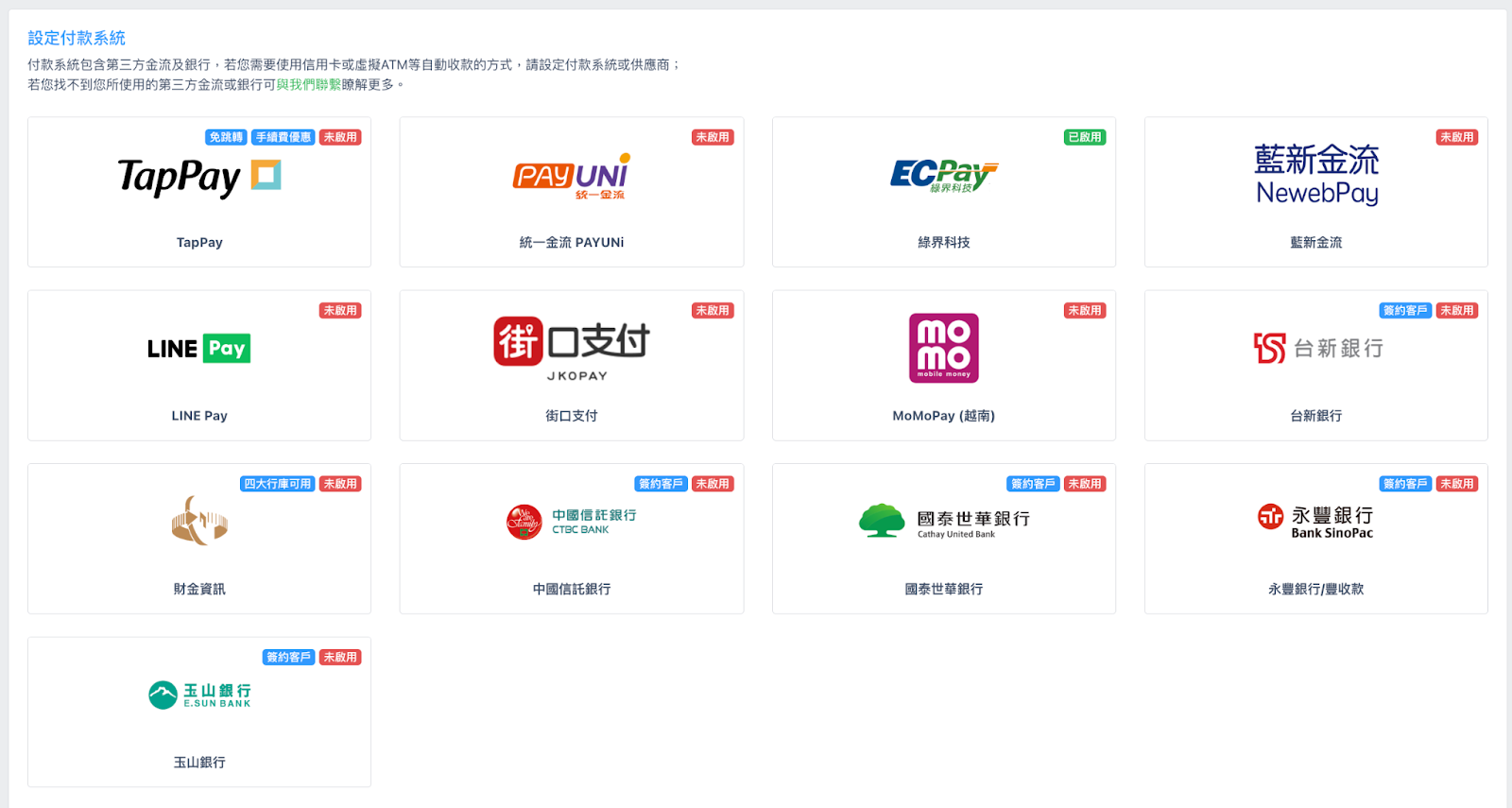Viewport: 1512px width, 808px height.
Task: Click the 中國信託銀行 caption
Action: click(x=572, y=589)
